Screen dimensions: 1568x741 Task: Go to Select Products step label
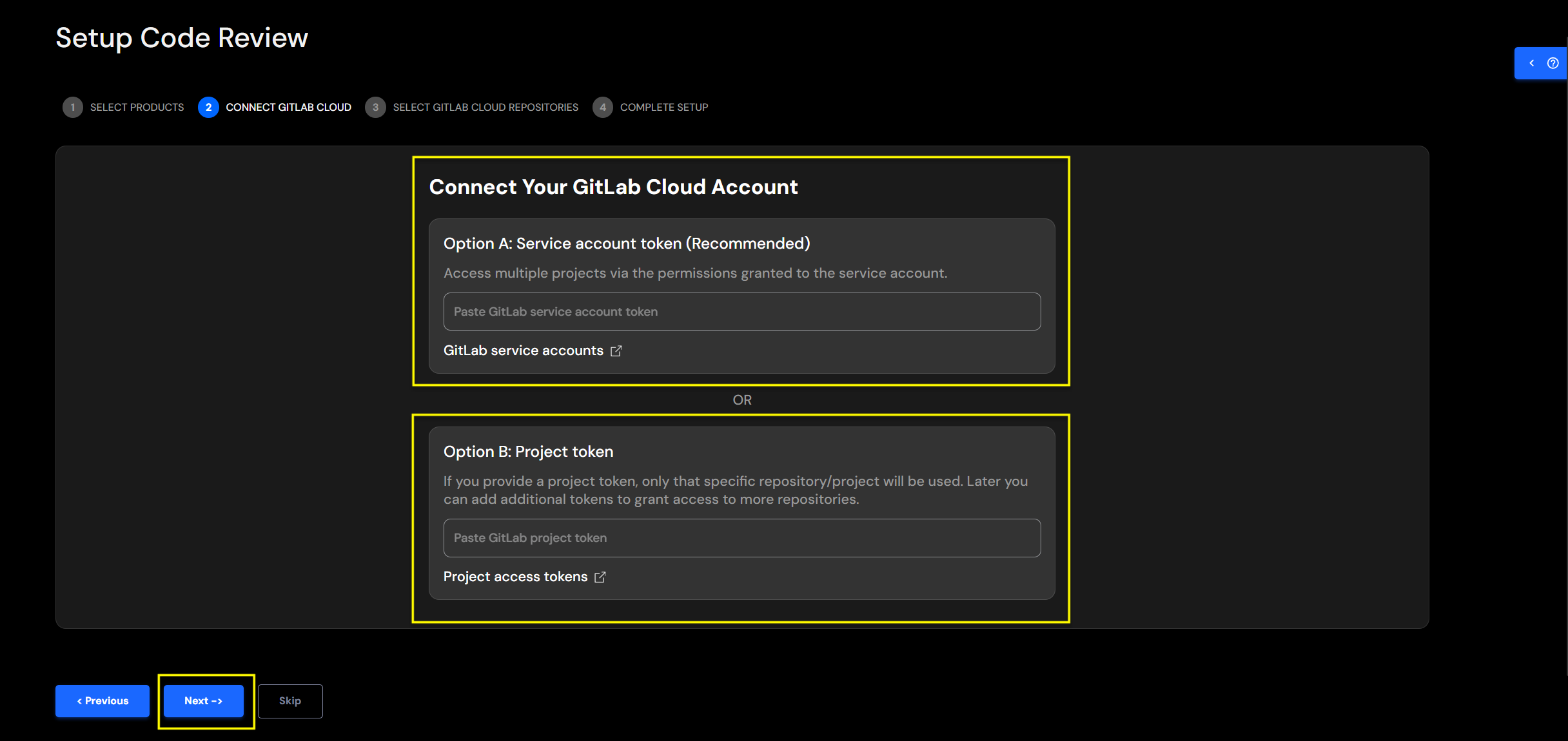[137, 107]
